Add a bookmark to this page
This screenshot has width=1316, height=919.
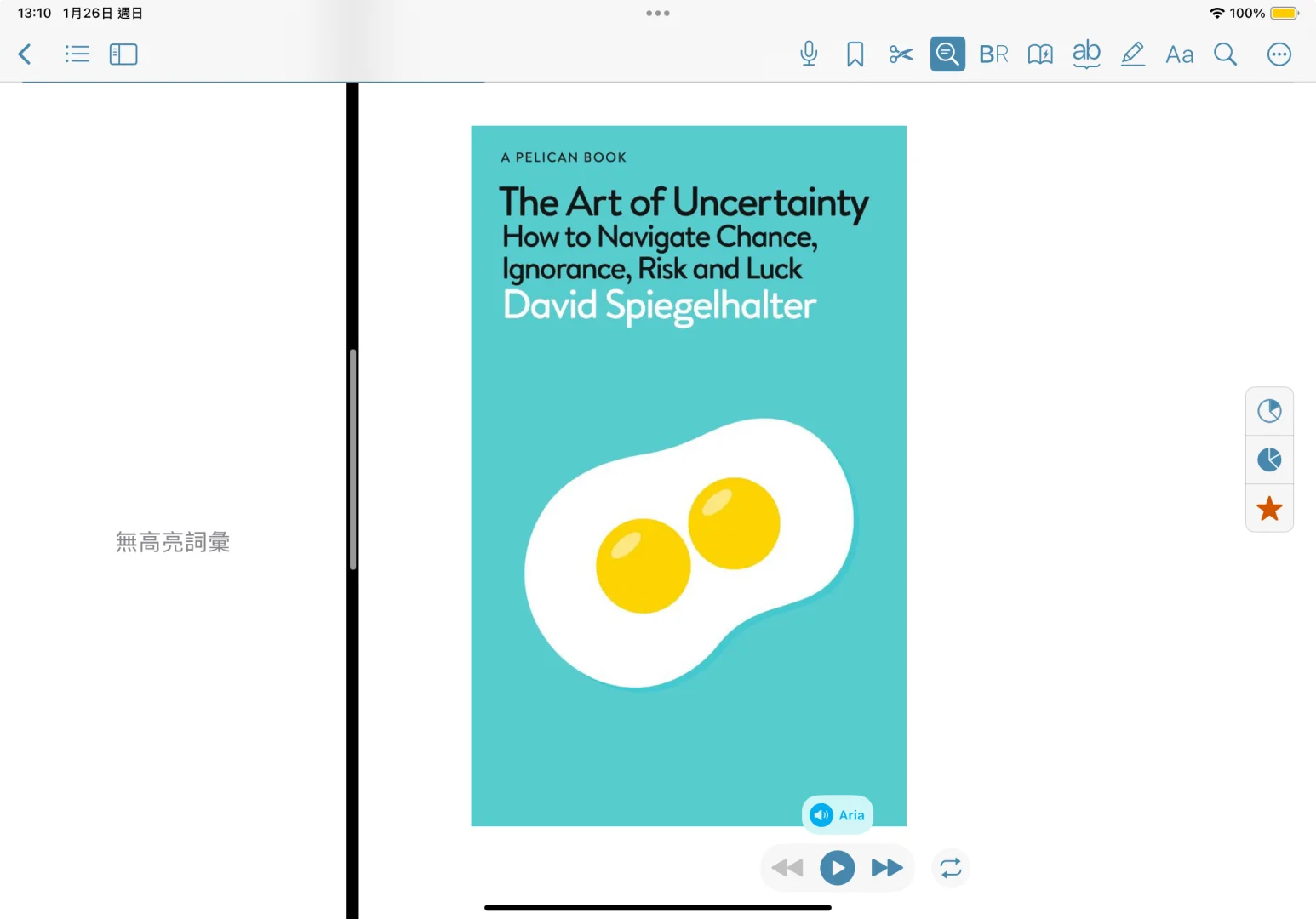tap(855, 54)
